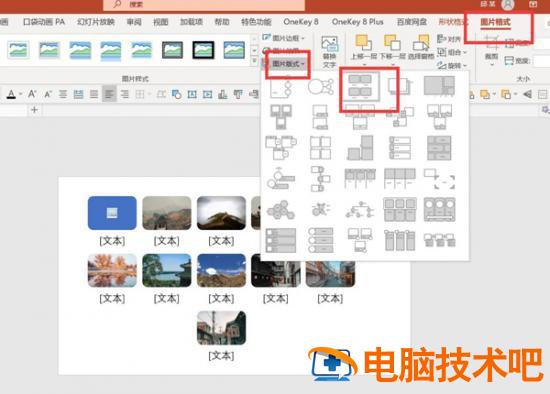Switch to the 图片格式 tab
This screenshot has width=550, height=394.
point(495,22)
